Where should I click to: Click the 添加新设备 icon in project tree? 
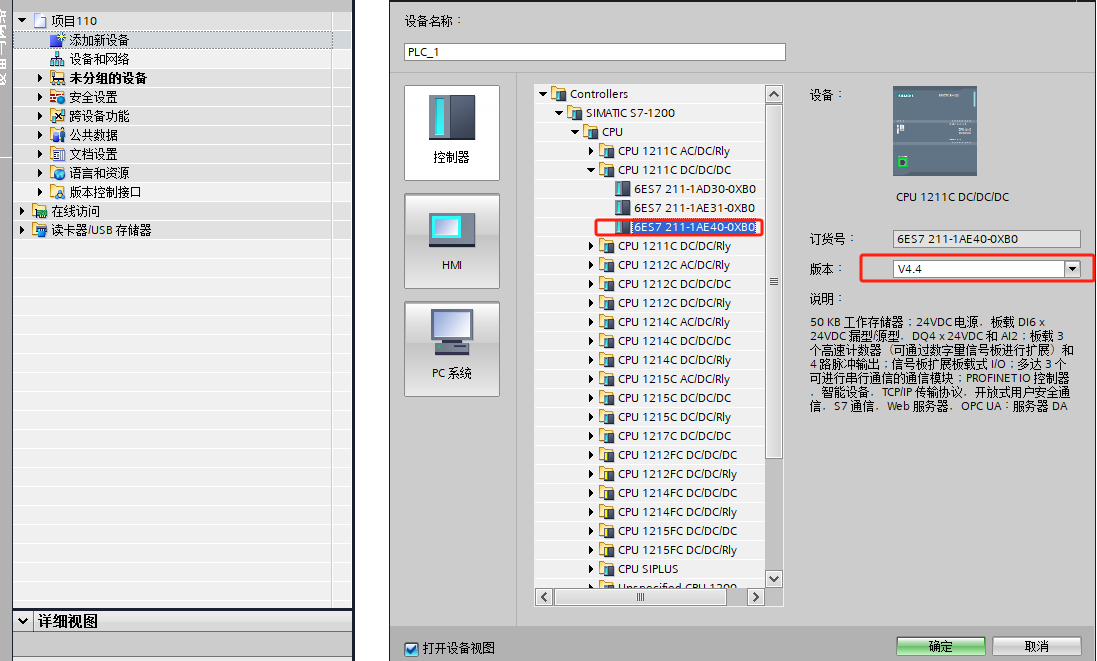pos(57,40)
